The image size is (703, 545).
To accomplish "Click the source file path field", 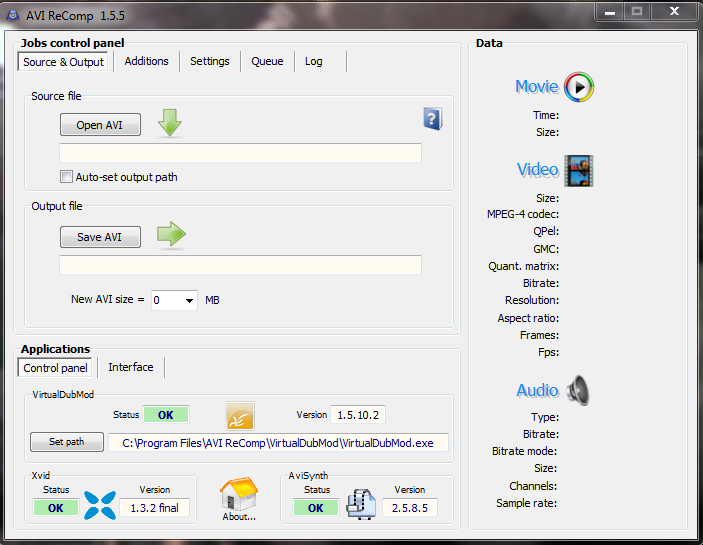I will [x=240, y=153].
